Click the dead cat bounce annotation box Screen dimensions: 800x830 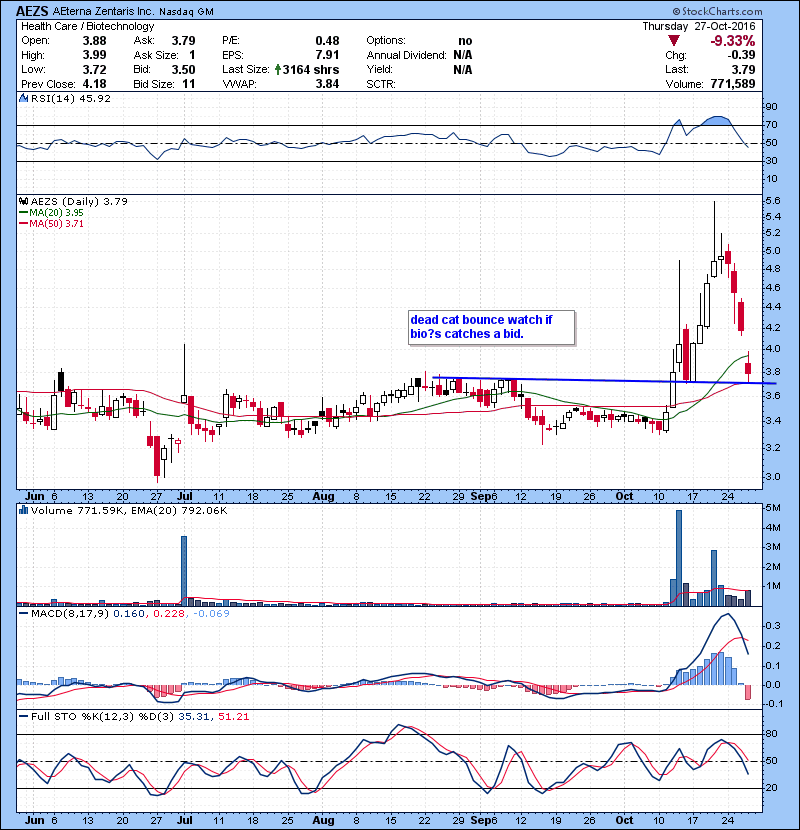(491, 328)
